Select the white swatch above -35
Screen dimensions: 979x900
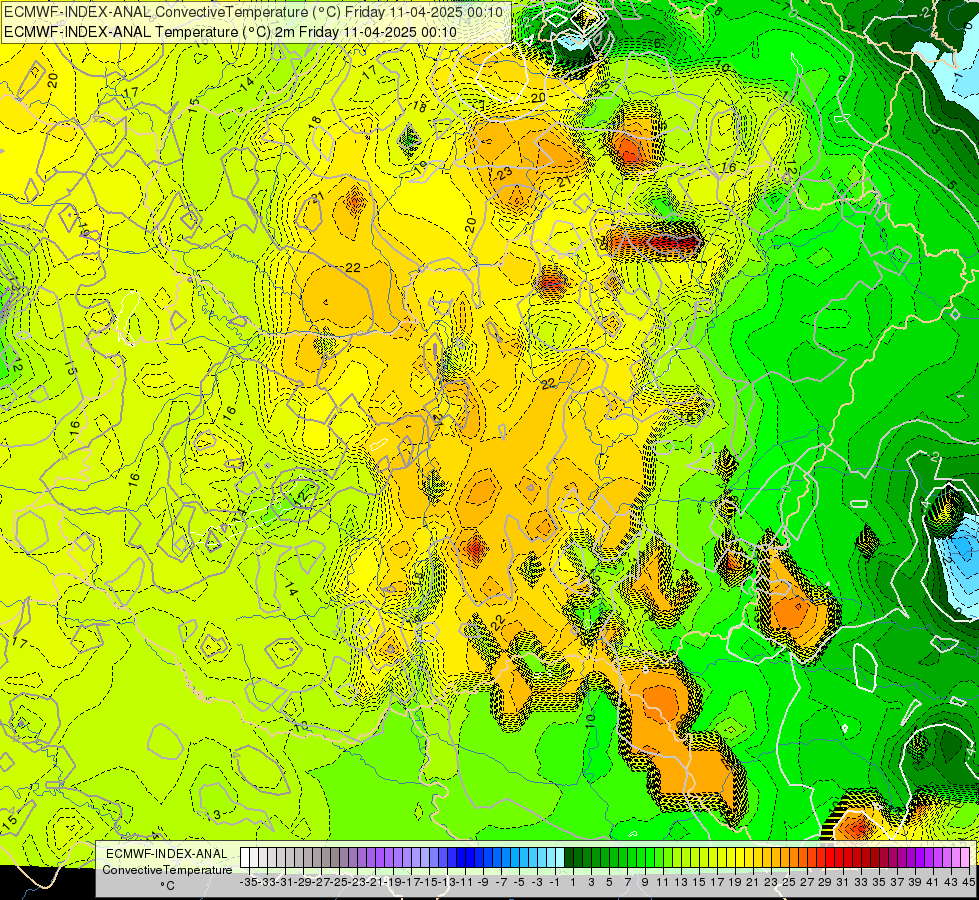tap(245, 857)
